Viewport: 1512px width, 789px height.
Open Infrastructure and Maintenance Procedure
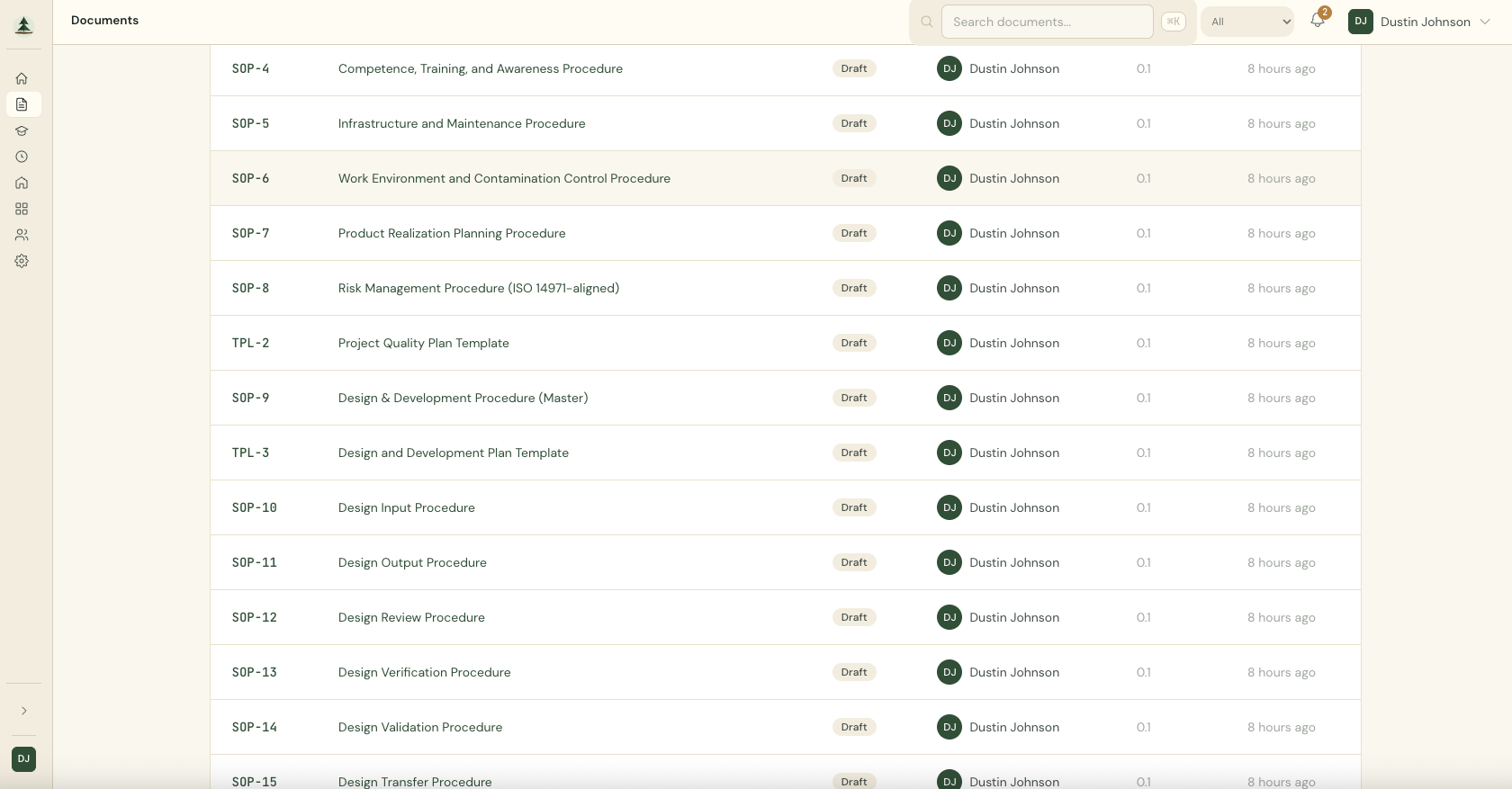462,123
